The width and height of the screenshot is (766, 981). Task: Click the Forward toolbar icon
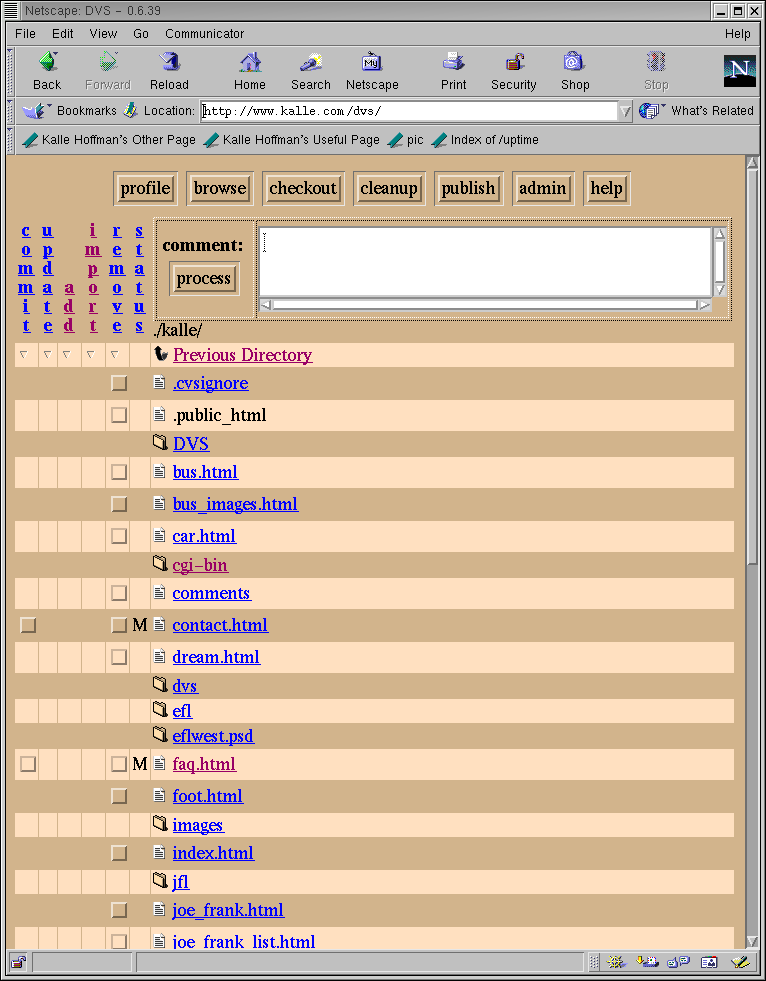pyautogui.click(x=108, y=62)
